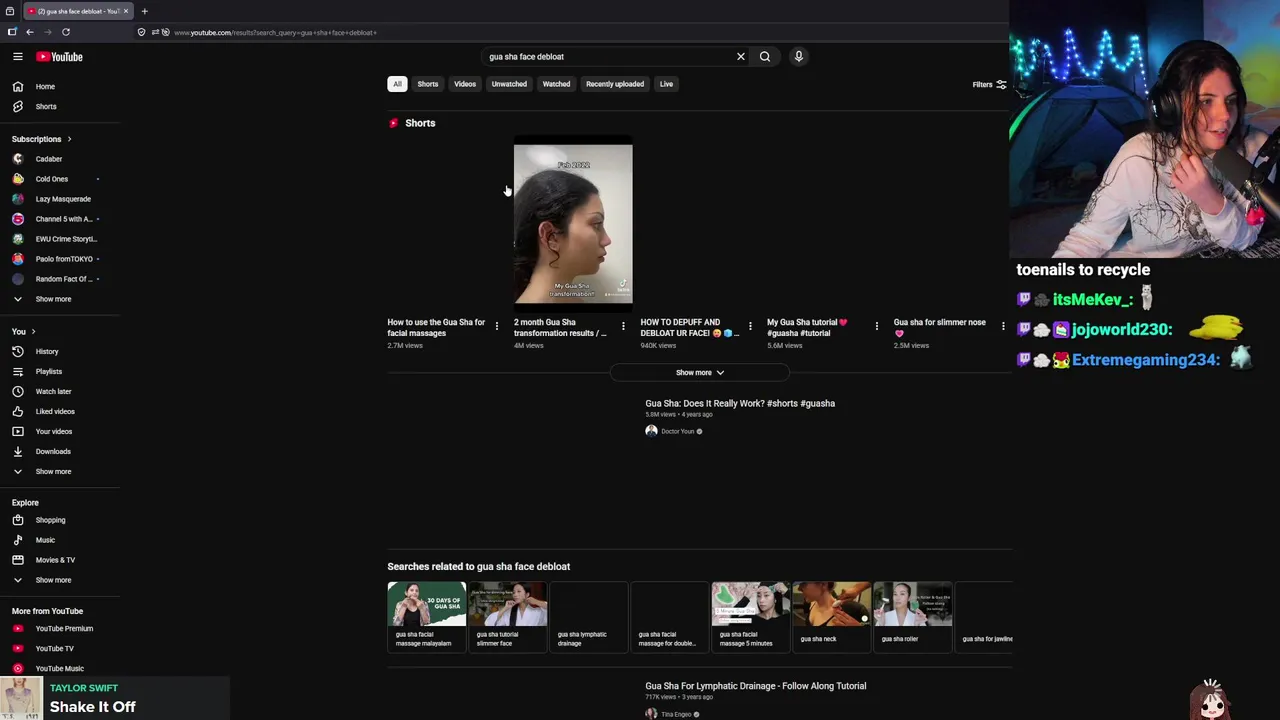Close the gua sha face debloat browser tab

tap(126, 11)
